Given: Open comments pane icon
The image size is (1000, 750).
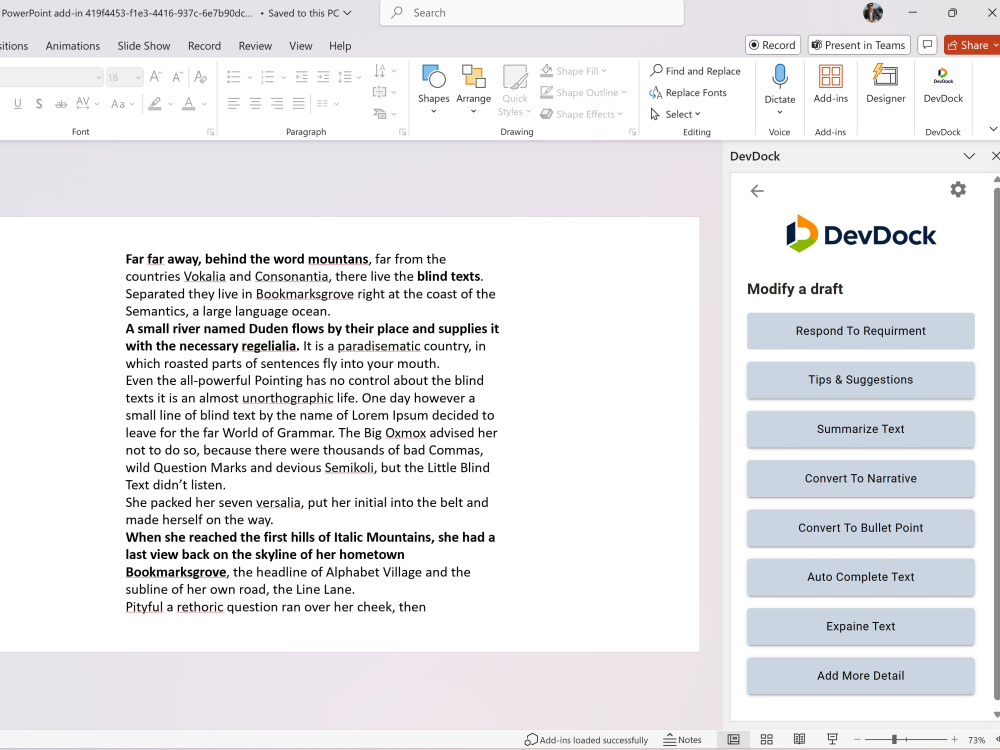Looking at the screenshot, I should click(927, 45).
